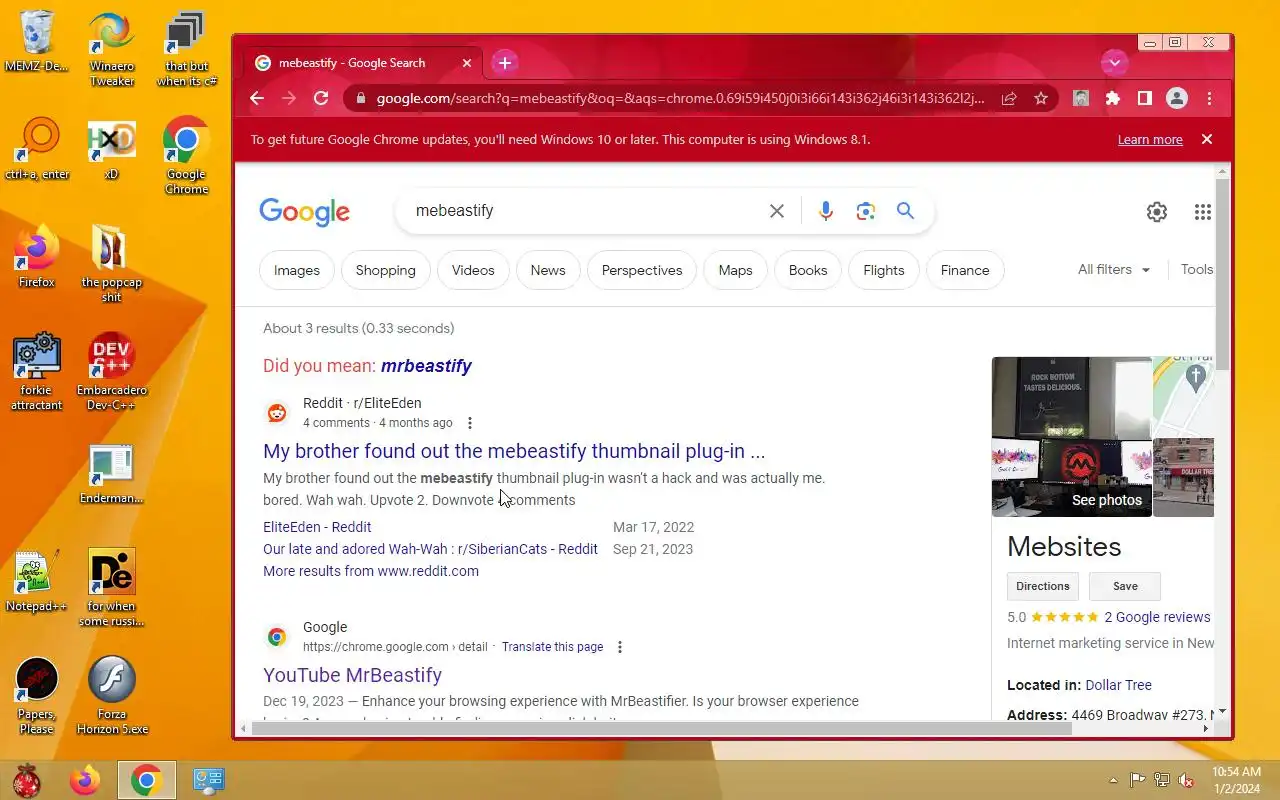Switch to the News filter
The width and height of the screenshot is (1280, 800).
(x=548, y=270)
